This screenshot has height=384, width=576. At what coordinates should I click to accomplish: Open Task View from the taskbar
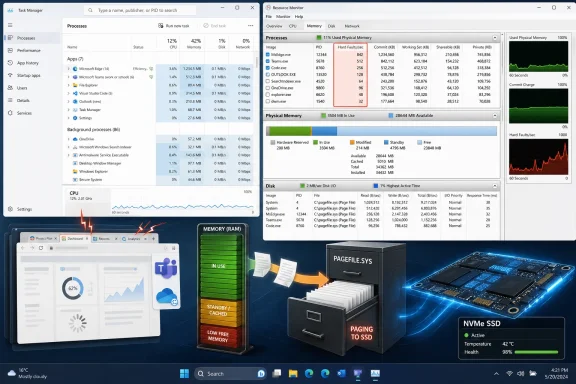click(x=277, y=374)
